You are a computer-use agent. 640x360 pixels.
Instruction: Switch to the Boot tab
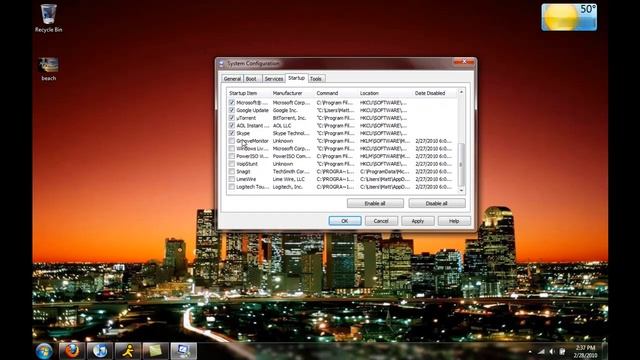point(251,79)
